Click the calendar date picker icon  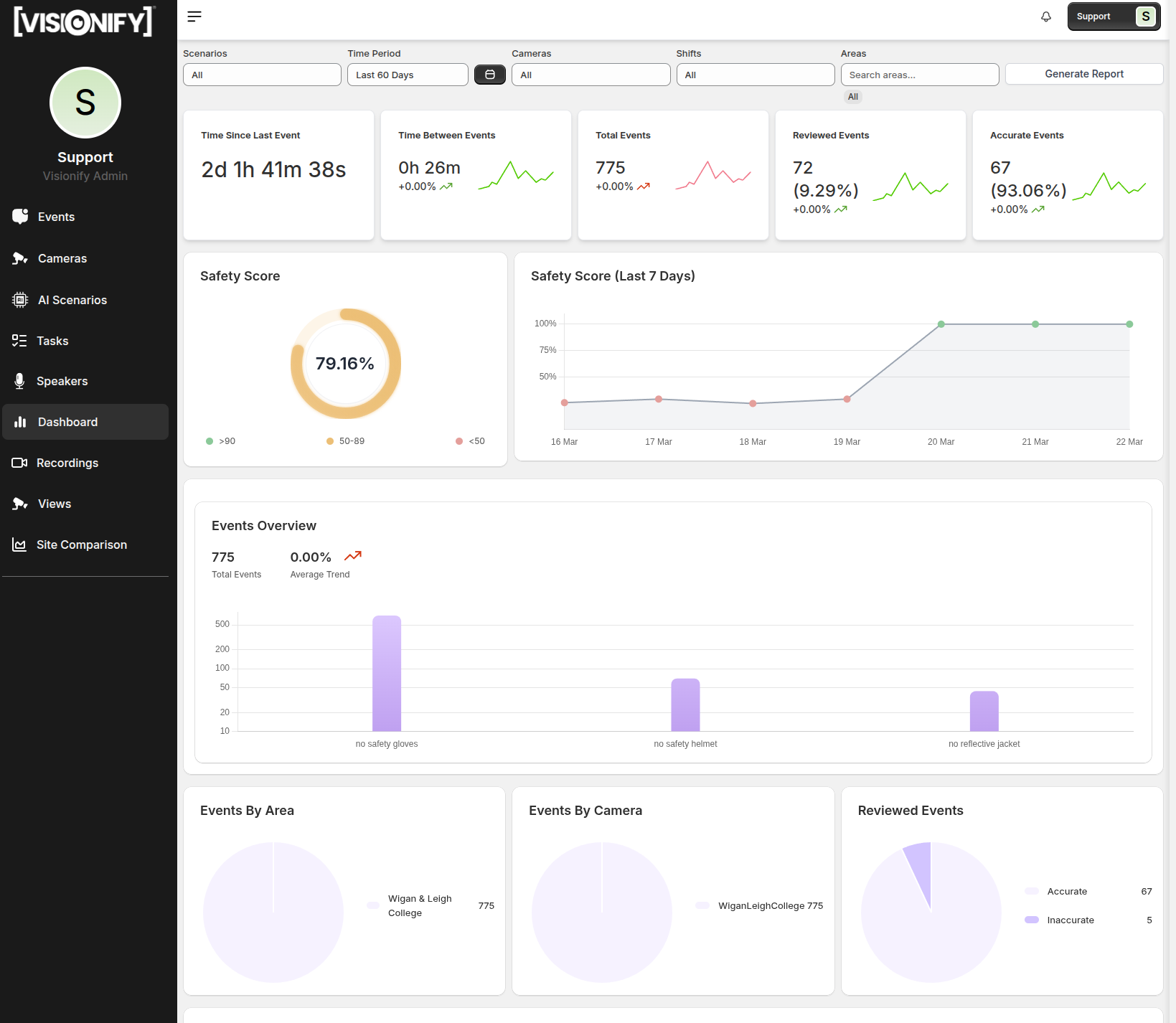[490, 75]
